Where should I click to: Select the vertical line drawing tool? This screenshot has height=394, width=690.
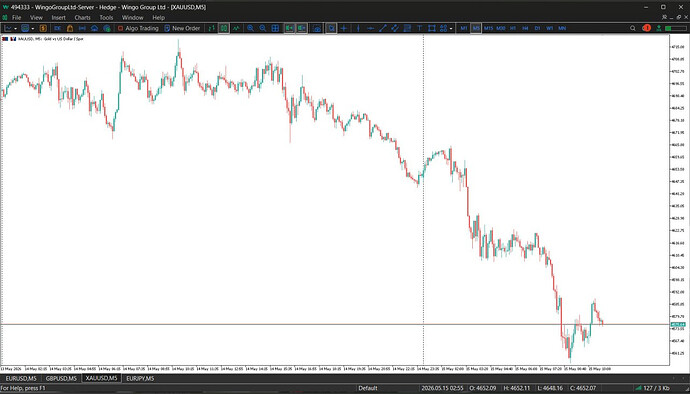point(358,28)
